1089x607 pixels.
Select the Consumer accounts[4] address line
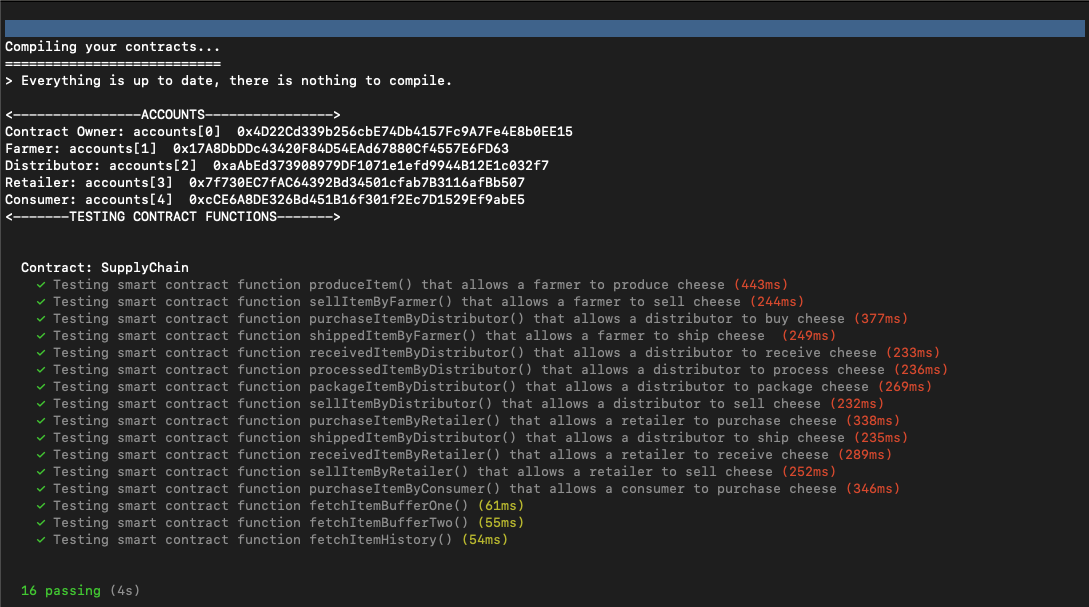click(x=265, y=199)
